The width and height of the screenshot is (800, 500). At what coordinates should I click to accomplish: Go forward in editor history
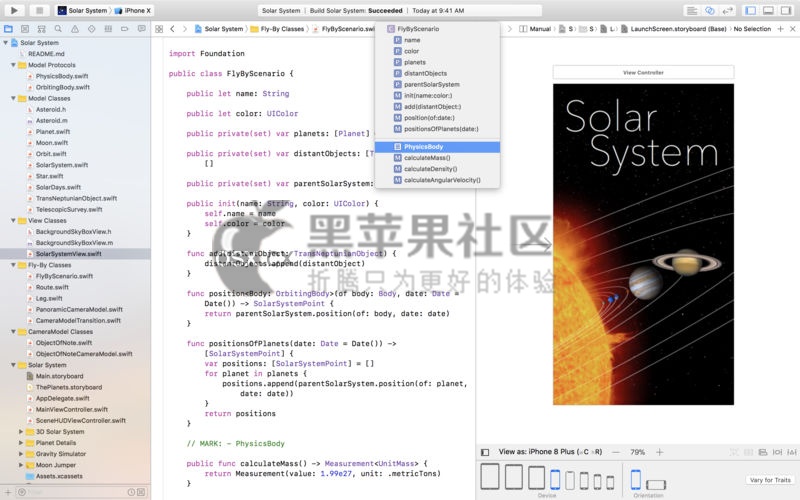[185, 29]
